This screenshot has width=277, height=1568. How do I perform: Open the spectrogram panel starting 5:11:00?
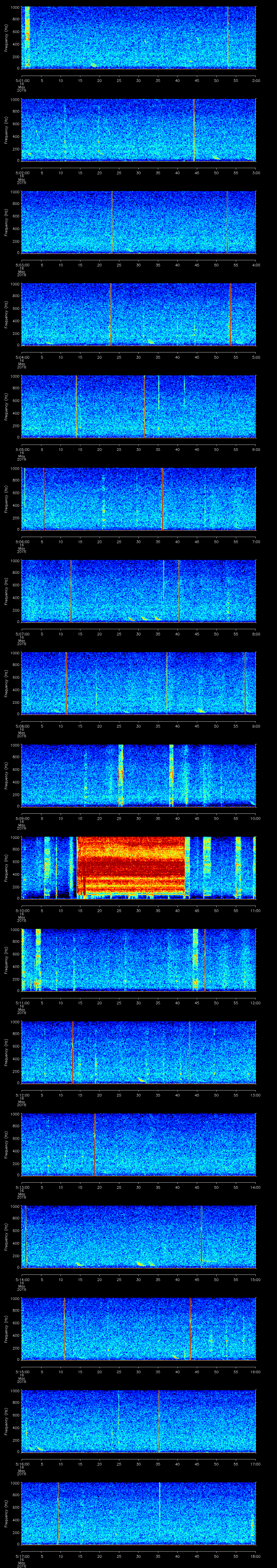click(139, 959)
